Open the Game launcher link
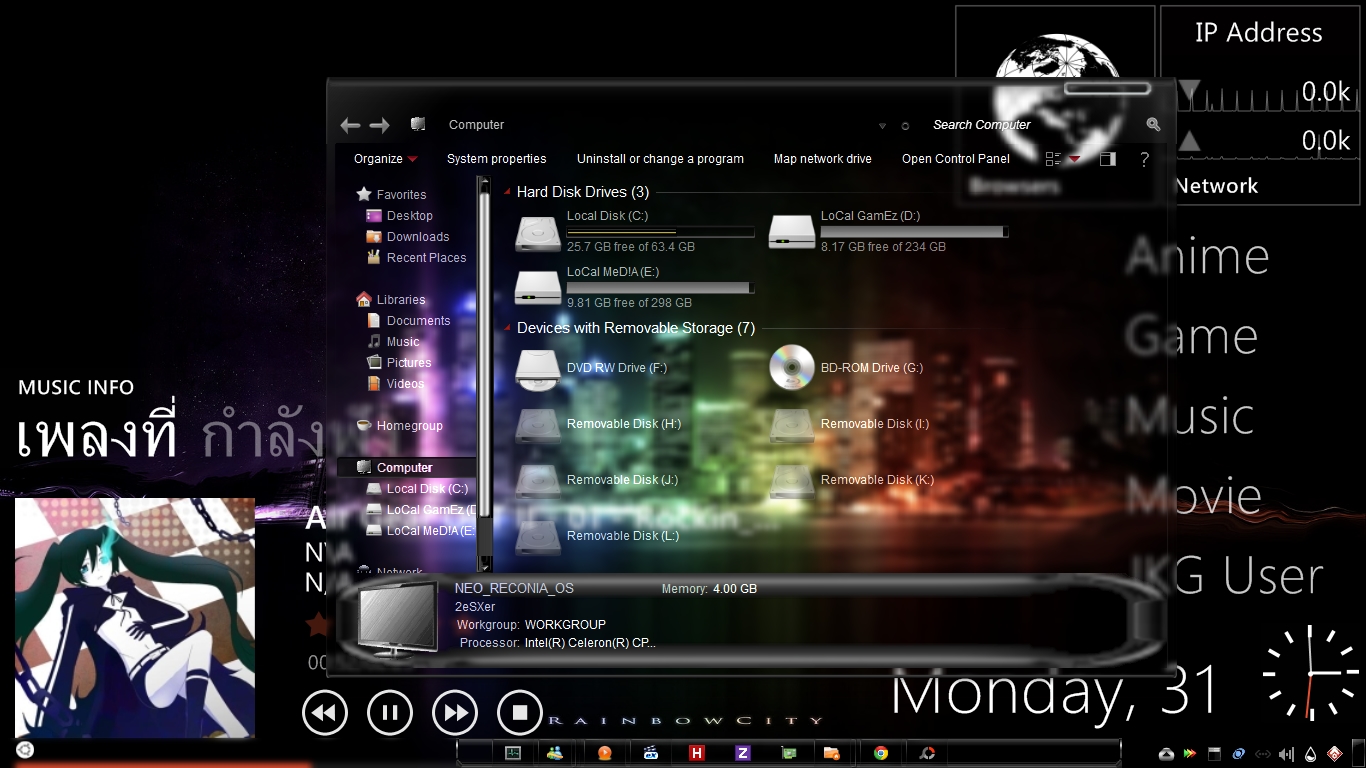Image resolution: width=1366 pixels, height=768 pixels. click(x=1191, y=337)
